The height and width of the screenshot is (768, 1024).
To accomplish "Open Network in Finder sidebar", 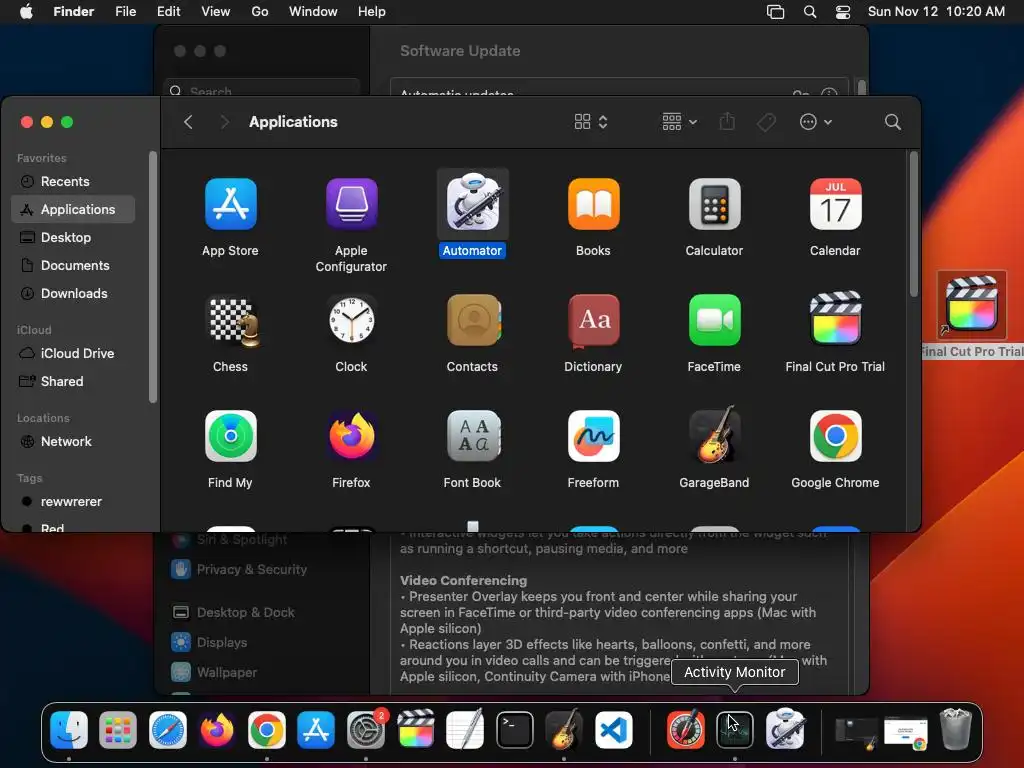I will tap(73, 441).
